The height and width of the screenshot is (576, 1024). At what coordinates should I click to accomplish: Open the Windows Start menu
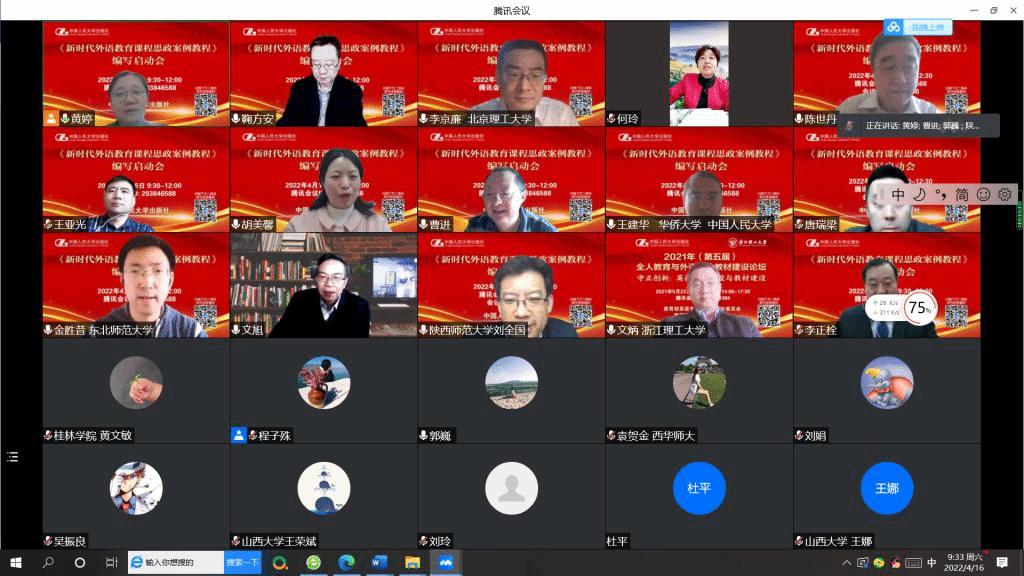pyautogui.click(x=15, y=563)
